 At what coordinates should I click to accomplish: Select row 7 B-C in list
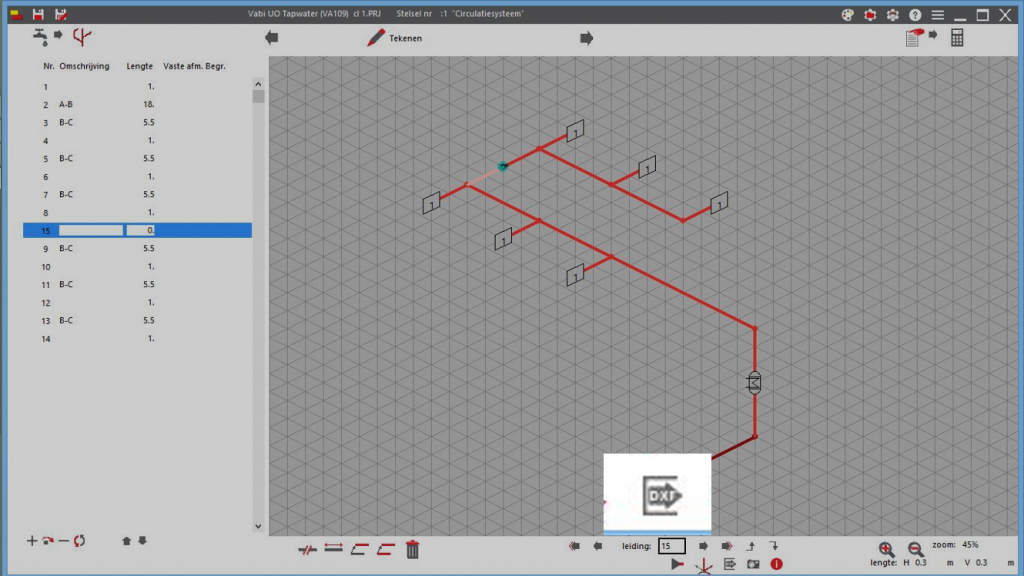137,194
